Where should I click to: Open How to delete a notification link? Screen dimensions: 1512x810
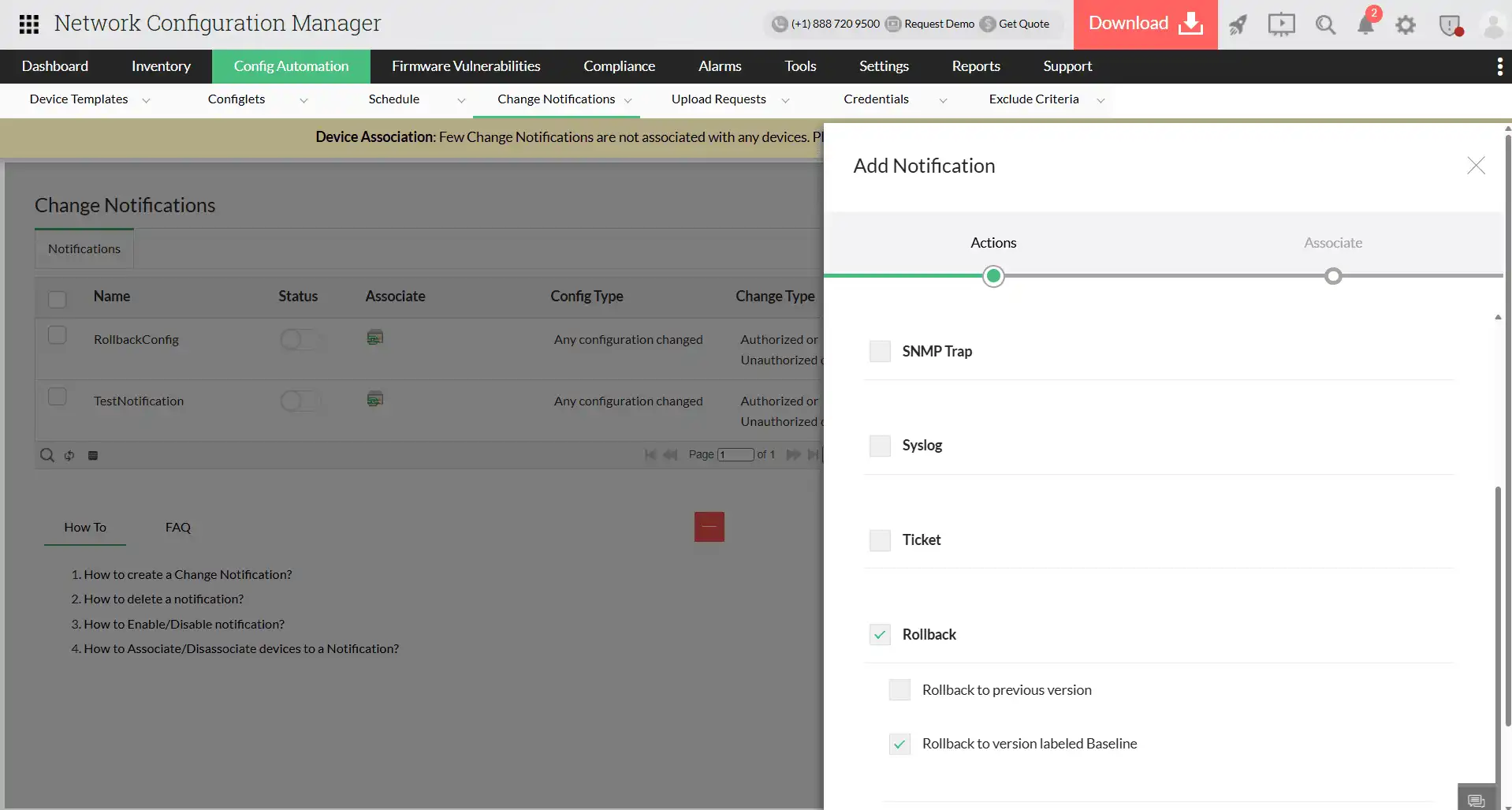[x=164, y=599]
